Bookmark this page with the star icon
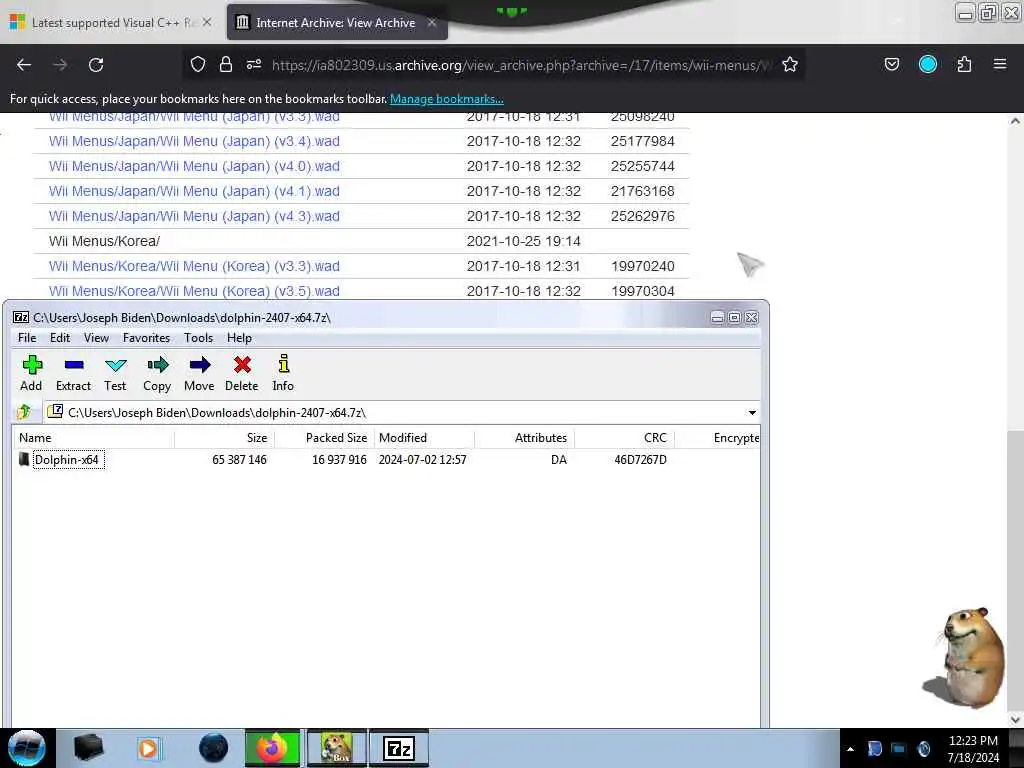The height and width of the screenshot is (768, 1024). tap(790, 64)
